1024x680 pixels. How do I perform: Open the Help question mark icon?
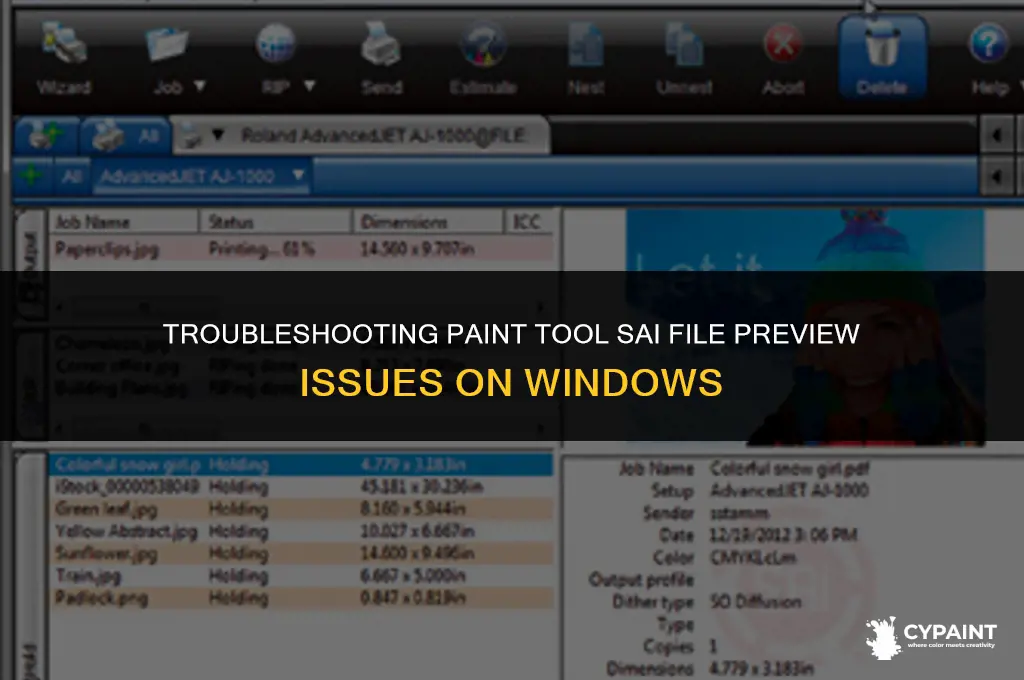988,43
